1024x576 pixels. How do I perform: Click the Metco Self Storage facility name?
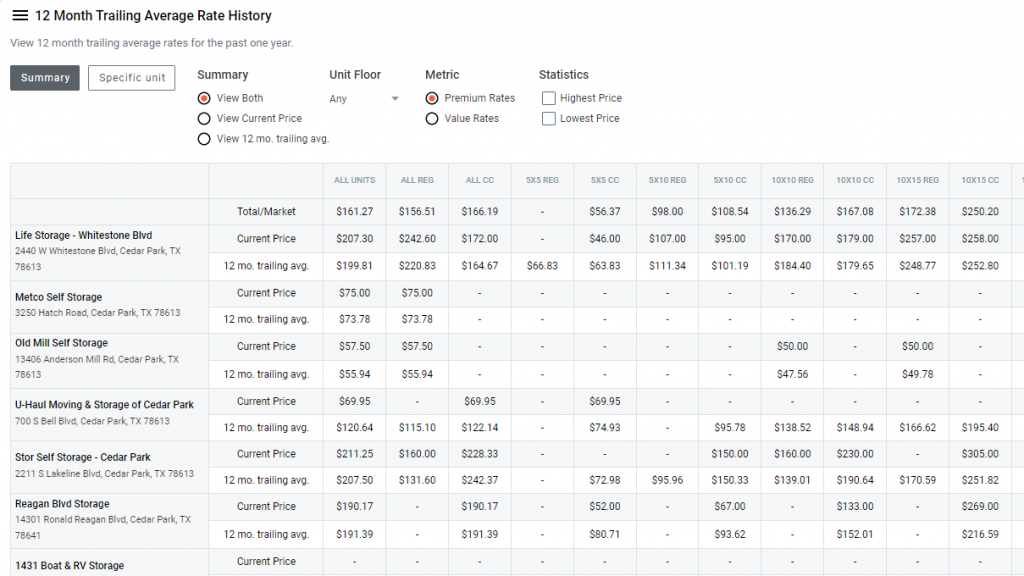point(60,297)
